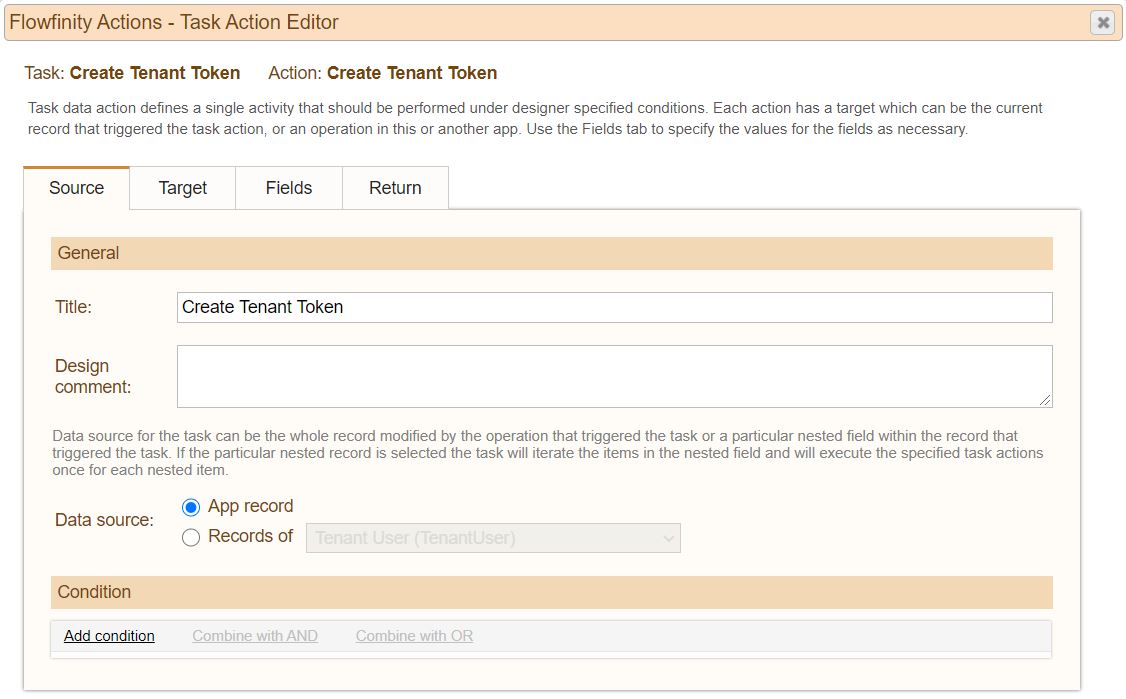Click the action name 'Create Tenant Token' in the header
This screenshot has width=1126, height=699.
[x=412, y=73]
